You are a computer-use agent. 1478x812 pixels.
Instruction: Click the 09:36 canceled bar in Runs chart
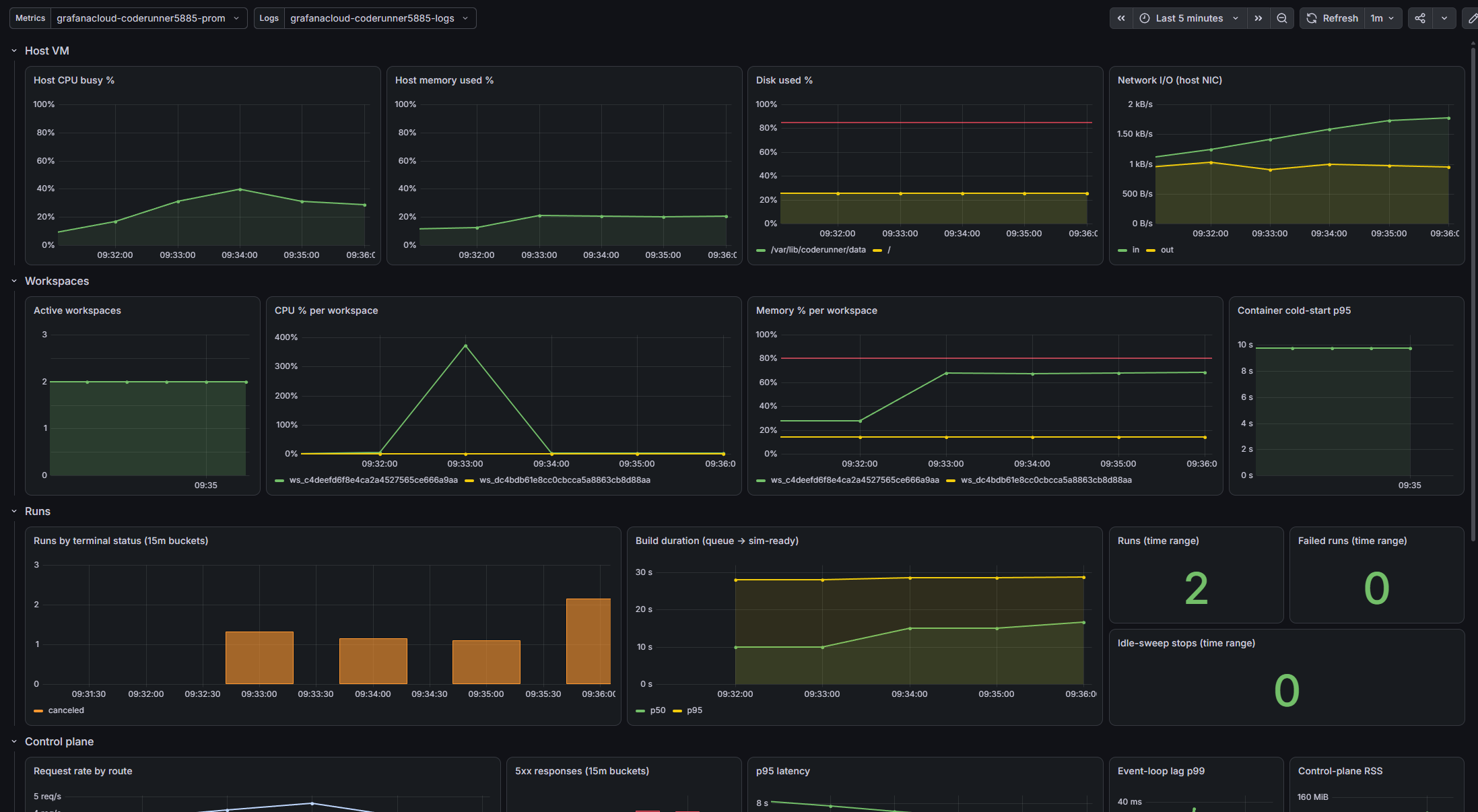(589, 641)
